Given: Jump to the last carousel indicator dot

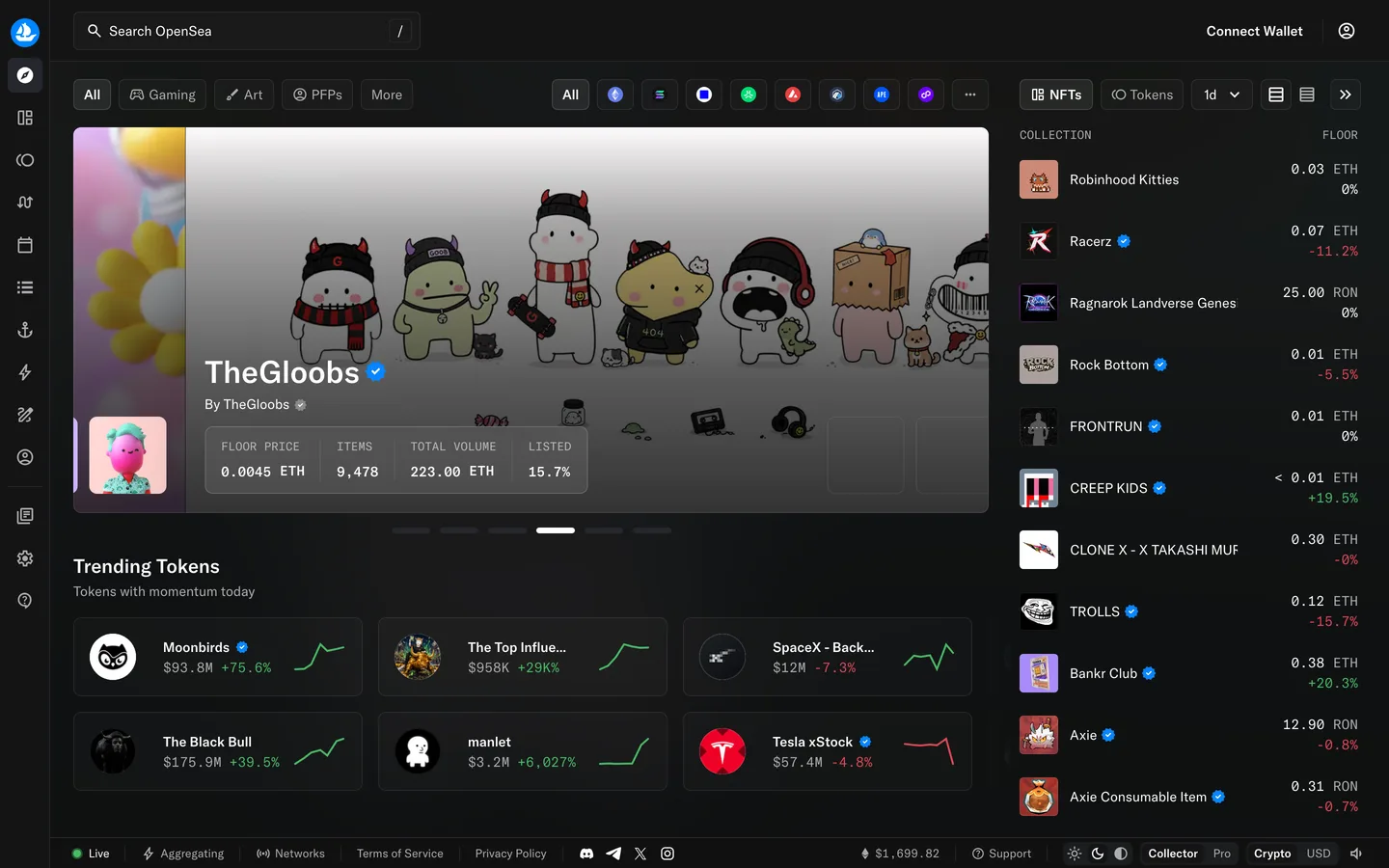Looking at the screenshot, I should [x=652, y=530].
